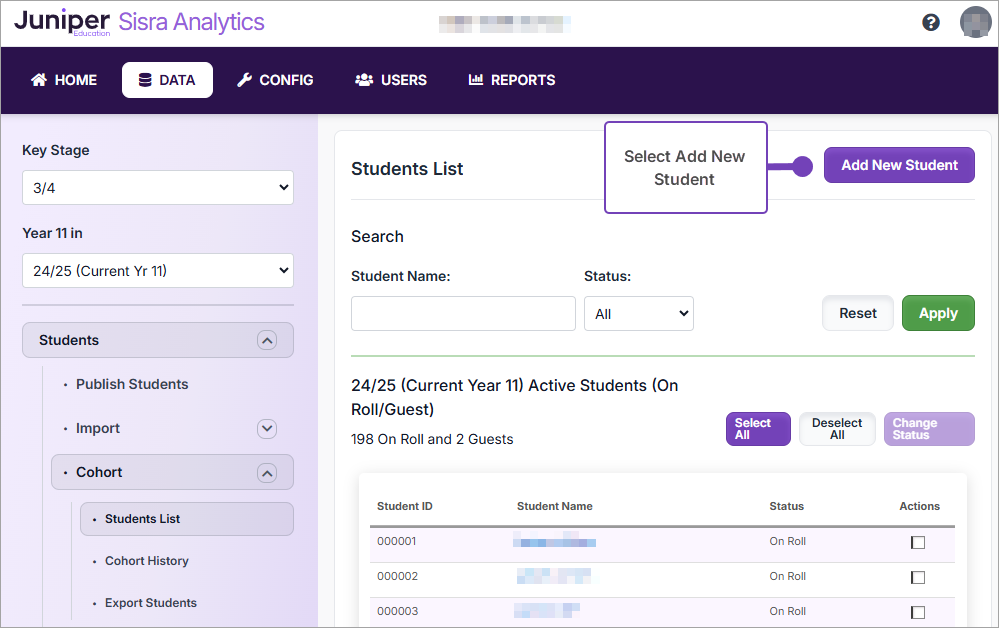Select the Juniper Education logo
This screenshot has height=628, width=999.
point(64,21)
